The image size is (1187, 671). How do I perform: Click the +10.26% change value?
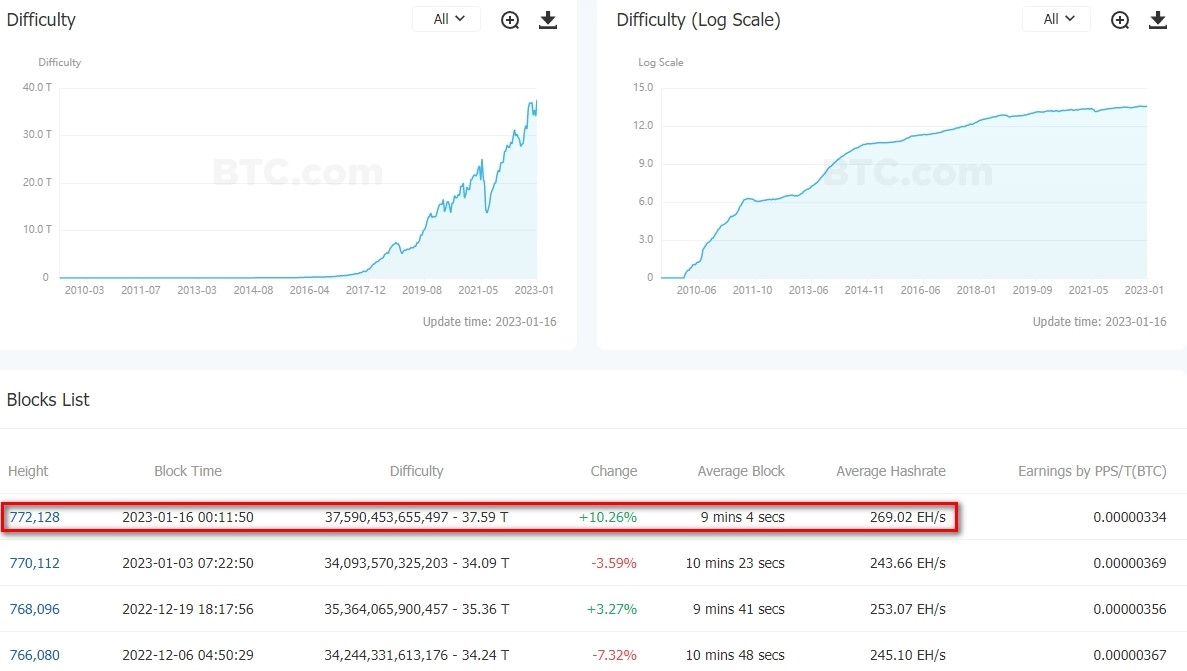point(607,517)
